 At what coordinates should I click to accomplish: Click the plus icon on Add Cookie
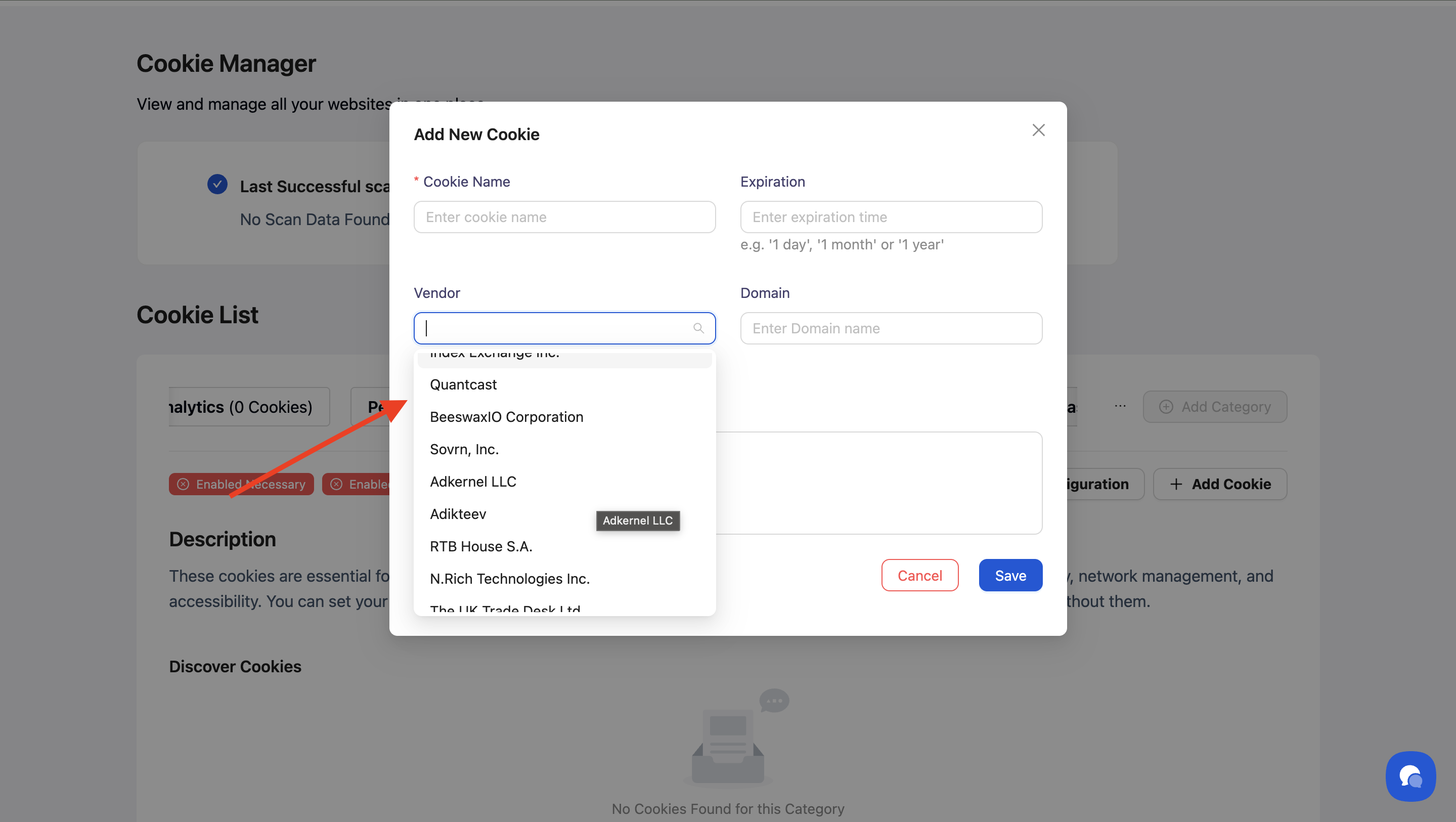tap(1176, 484)
